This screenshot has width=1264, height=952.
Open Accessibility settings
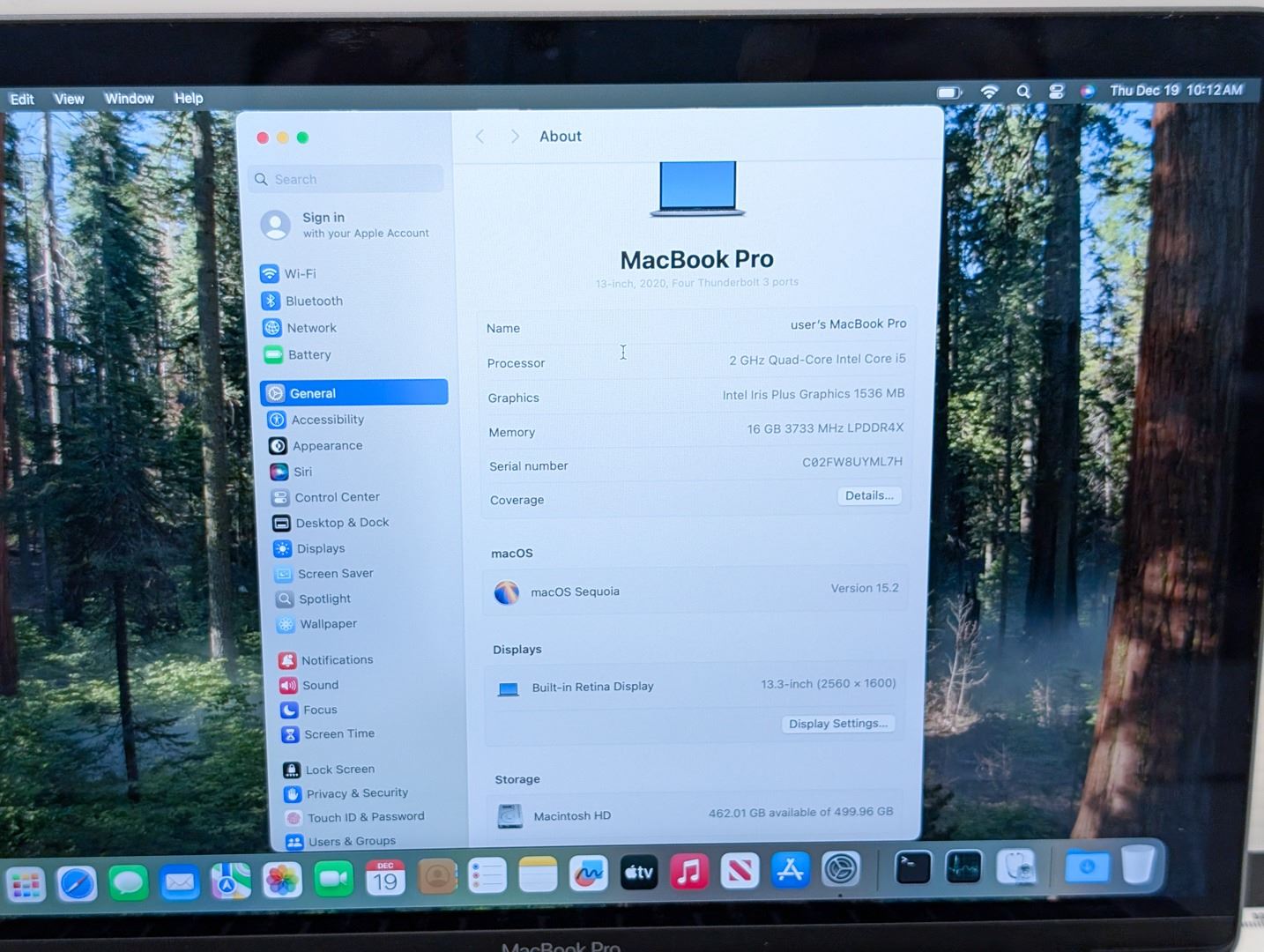coord(327,420)
